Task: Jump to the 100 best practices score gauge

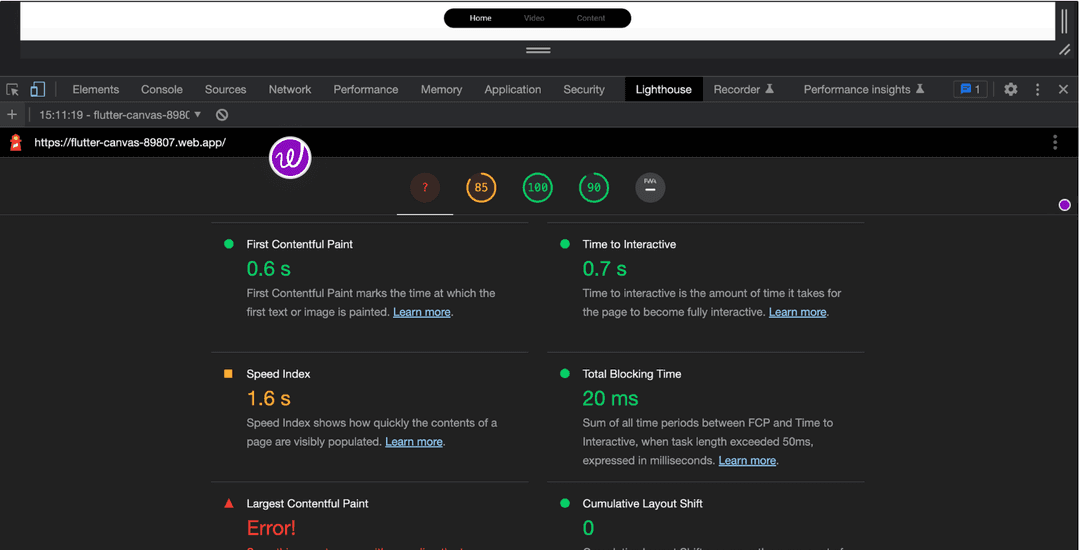Action: [538, 187]
